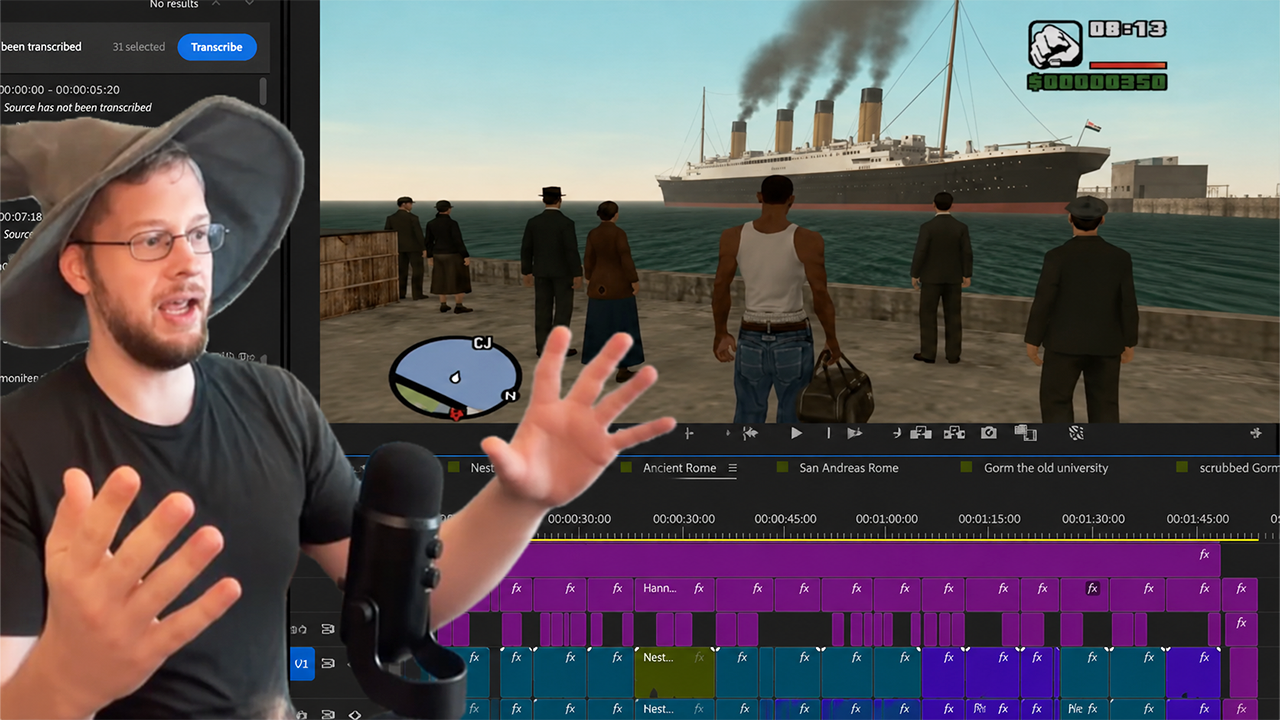Play the program monitor preview
The height and width of the screenshot is (720, 1280).
796,433
